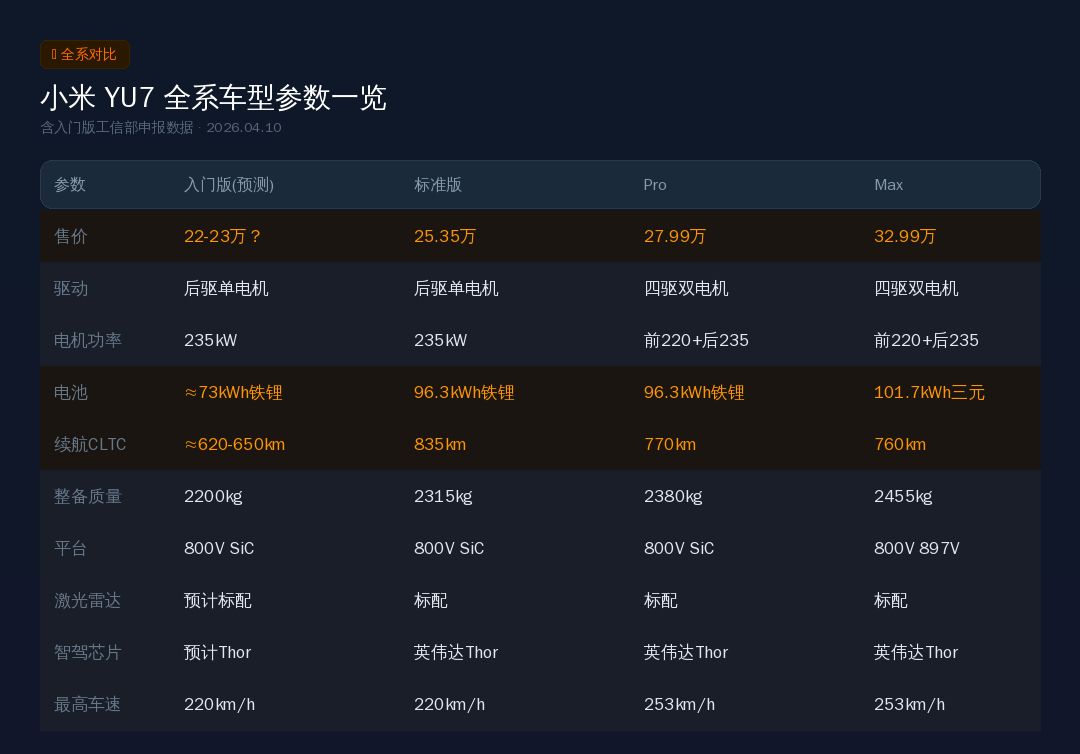Click the Pro column header
This screenshot has height=754, width=1080.
[655, 185]
